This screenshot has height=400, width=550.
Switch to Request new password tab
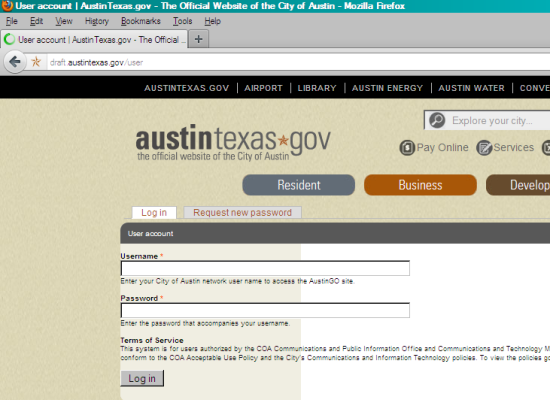click(242, 213)
